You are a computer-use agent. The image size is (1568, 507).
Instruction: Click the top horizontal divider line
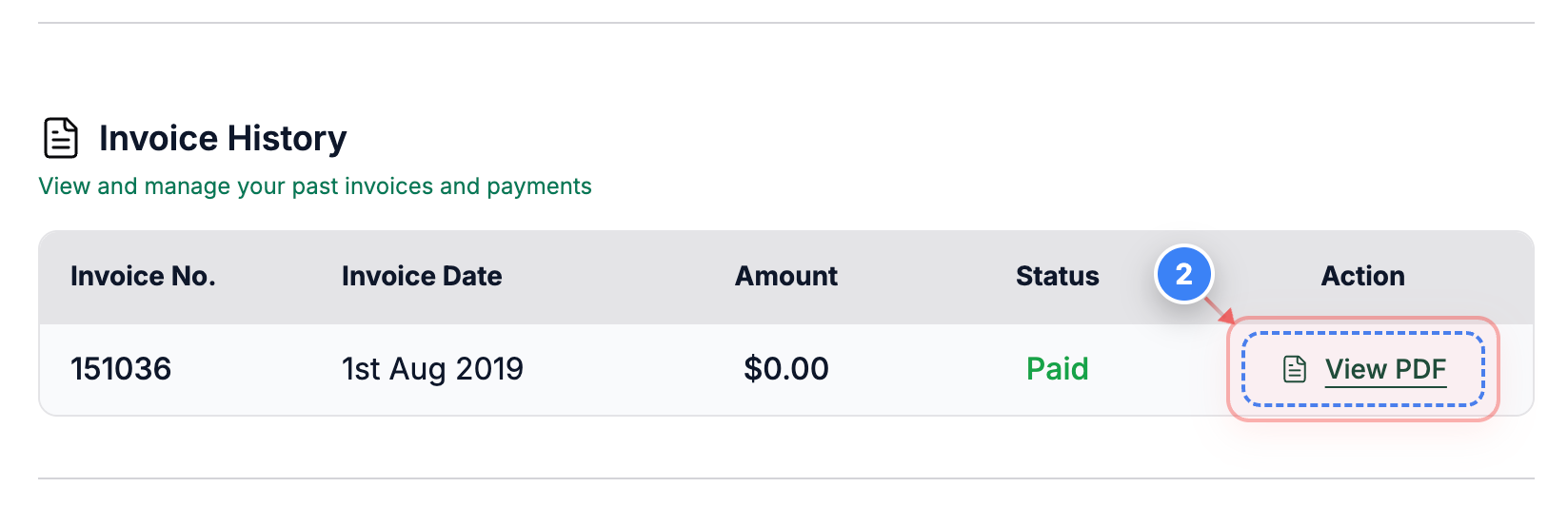[x=785, y=23]
